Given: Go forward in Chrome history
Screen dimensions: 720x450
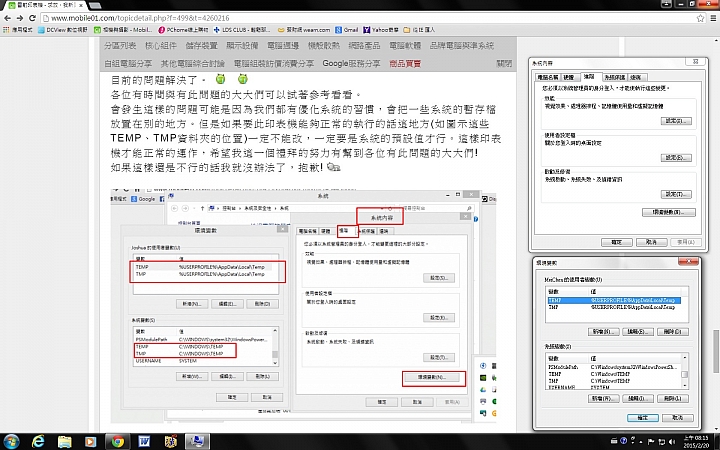Looking at the screenshot, I should pyautogui.click(x=20, y=18).
